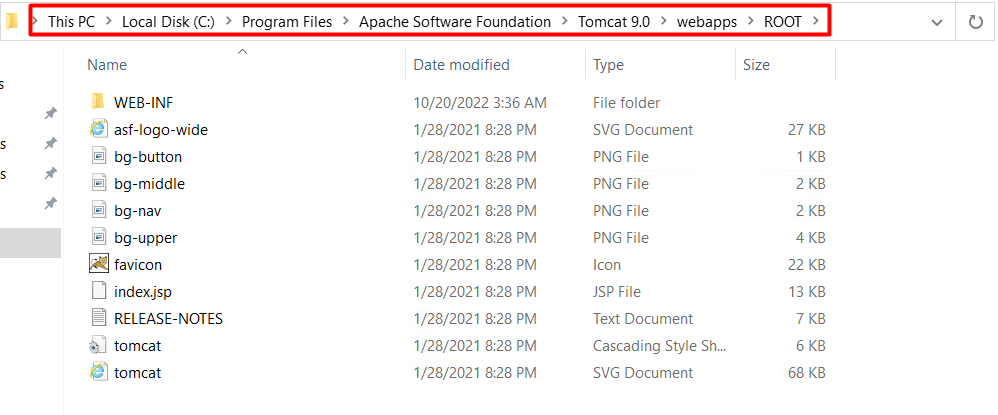
Task: Select the index.jsp file name
Action: pyautogui.click(x=143, y=292)
